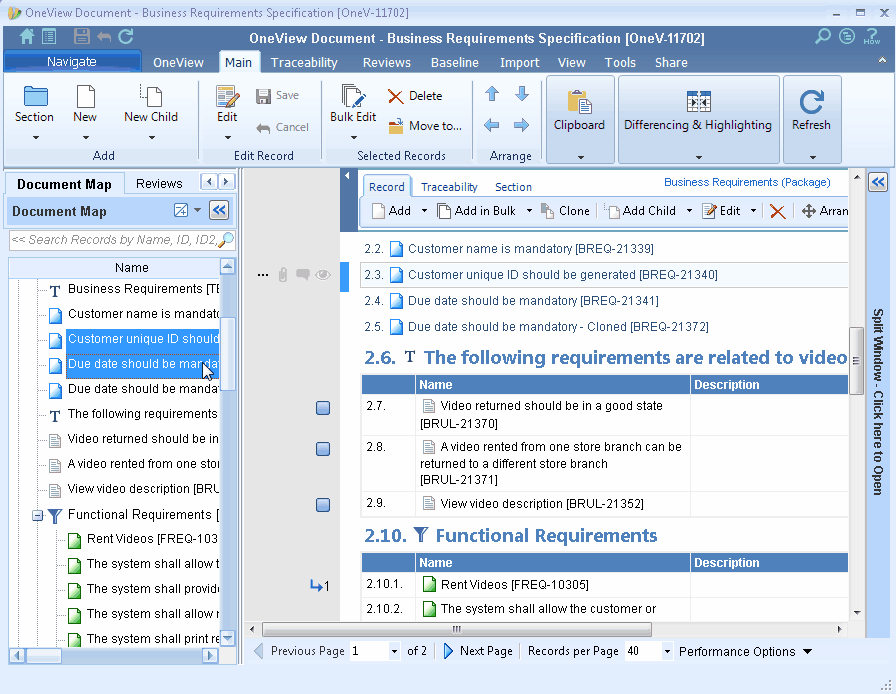Image resolution: width=896 pixels, height=694 pixels.
Task: Delete selected records via ribbon Delete
Action: point(415,96)
